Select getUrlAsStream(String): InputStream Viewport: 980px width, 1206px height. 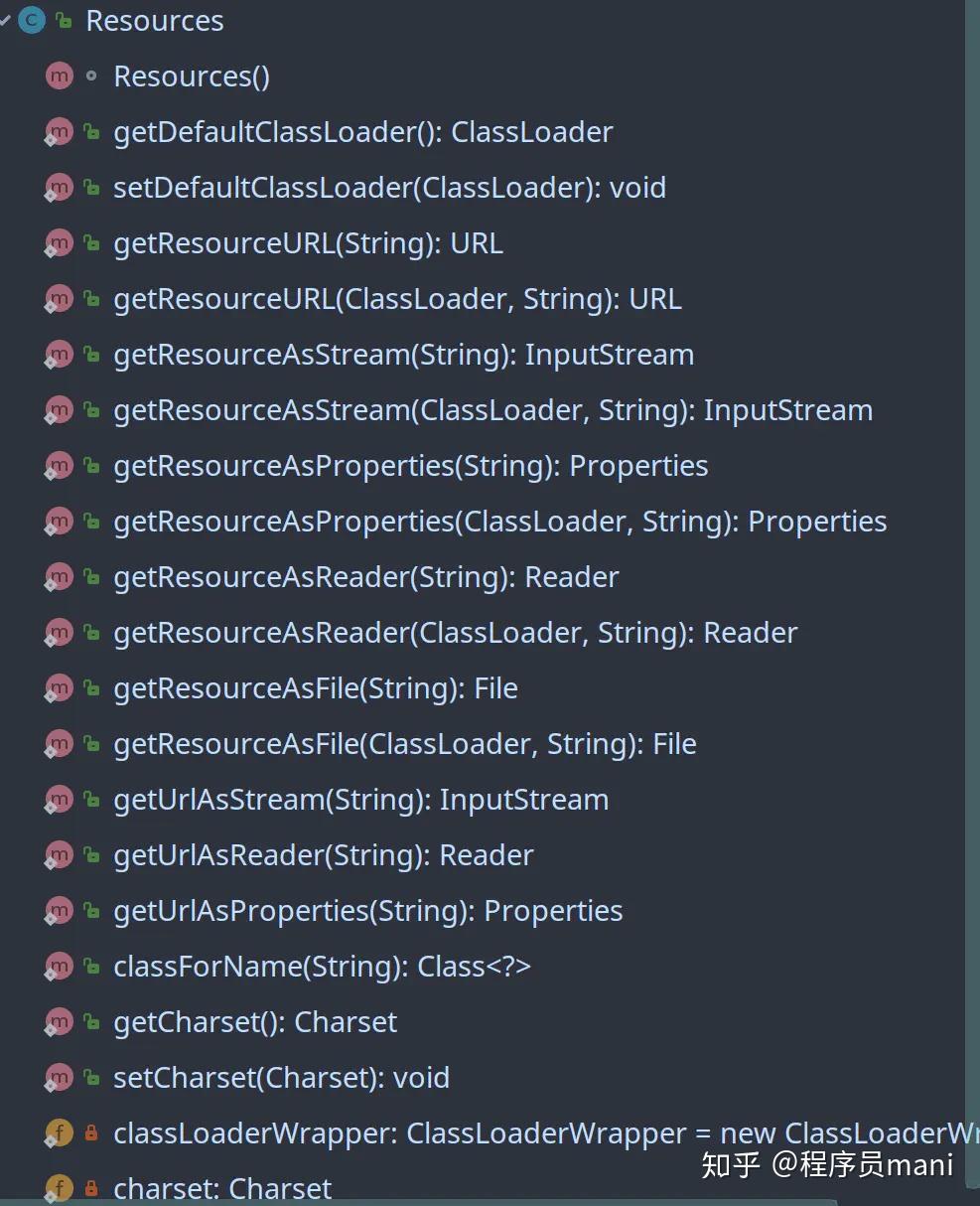pyautogui.click(x=360, y=800)
